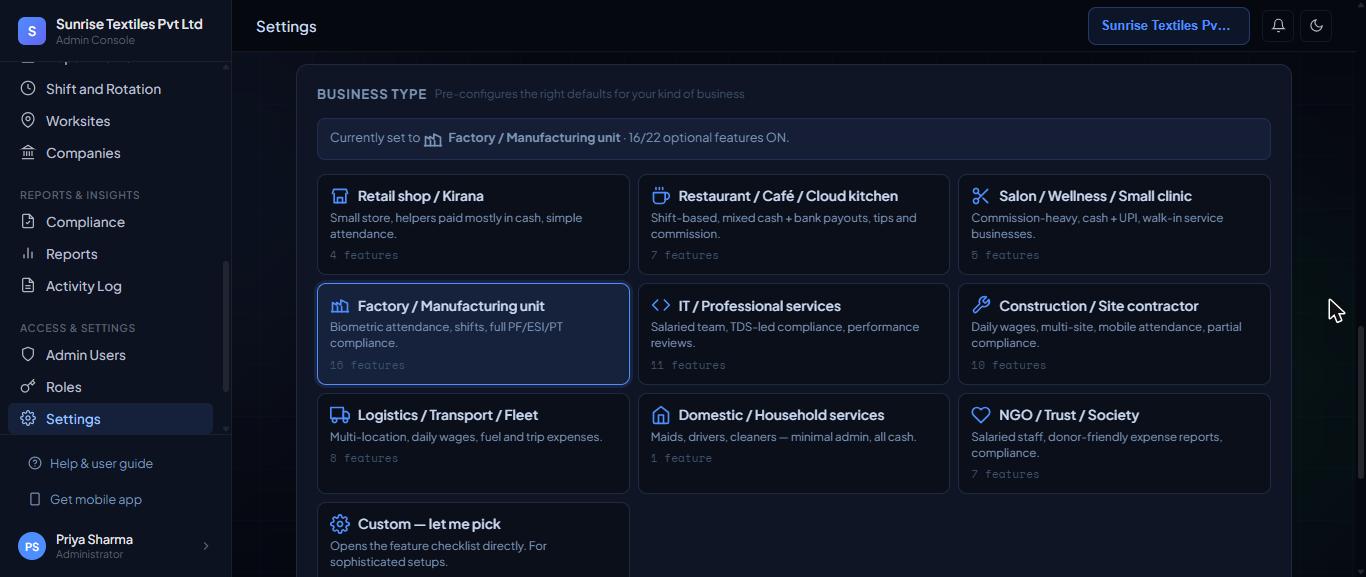Click the Sunrise Textiles logo avatar
1366x577 pixels.
[32, 31]
